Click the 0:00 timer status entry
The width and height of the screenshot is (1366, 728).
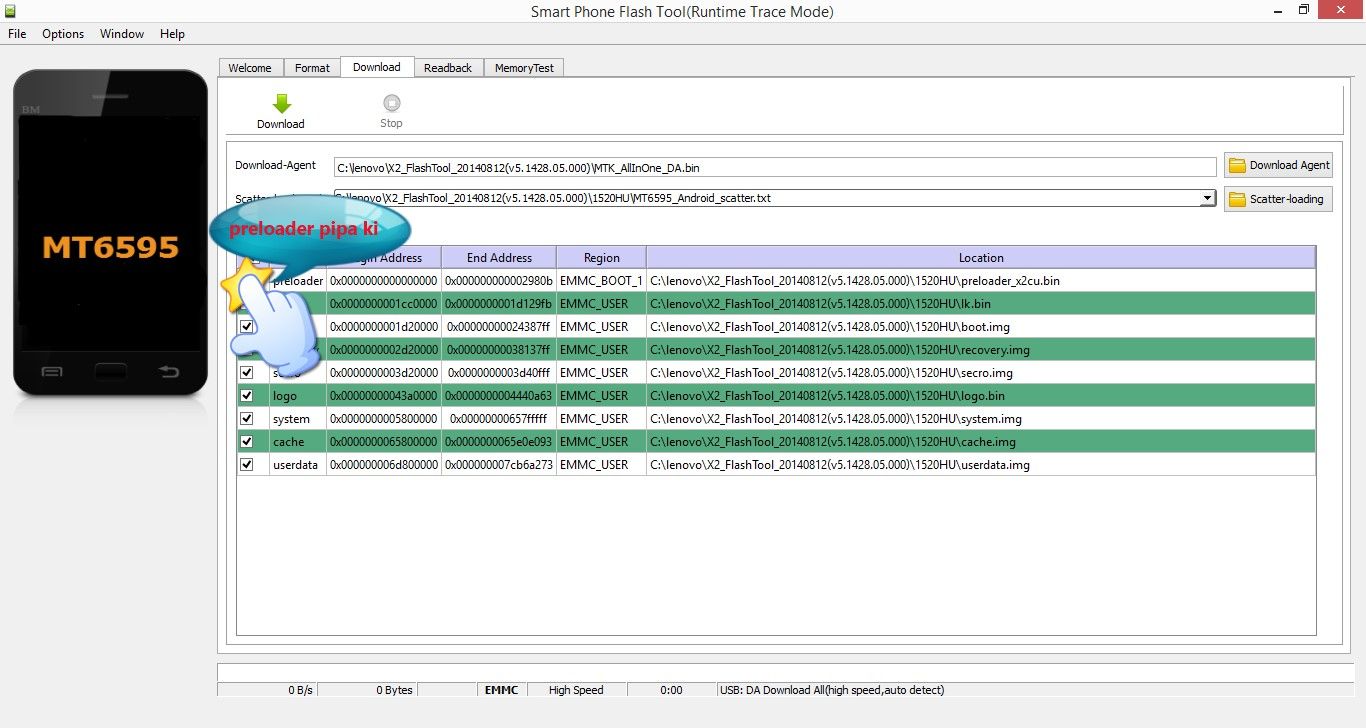click(x=671, y=690)
